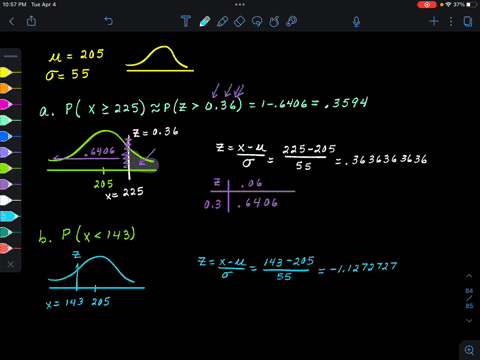Pick the lavender pen preset
The width and height of the screenshot is (480, 360).
point(10,152)
